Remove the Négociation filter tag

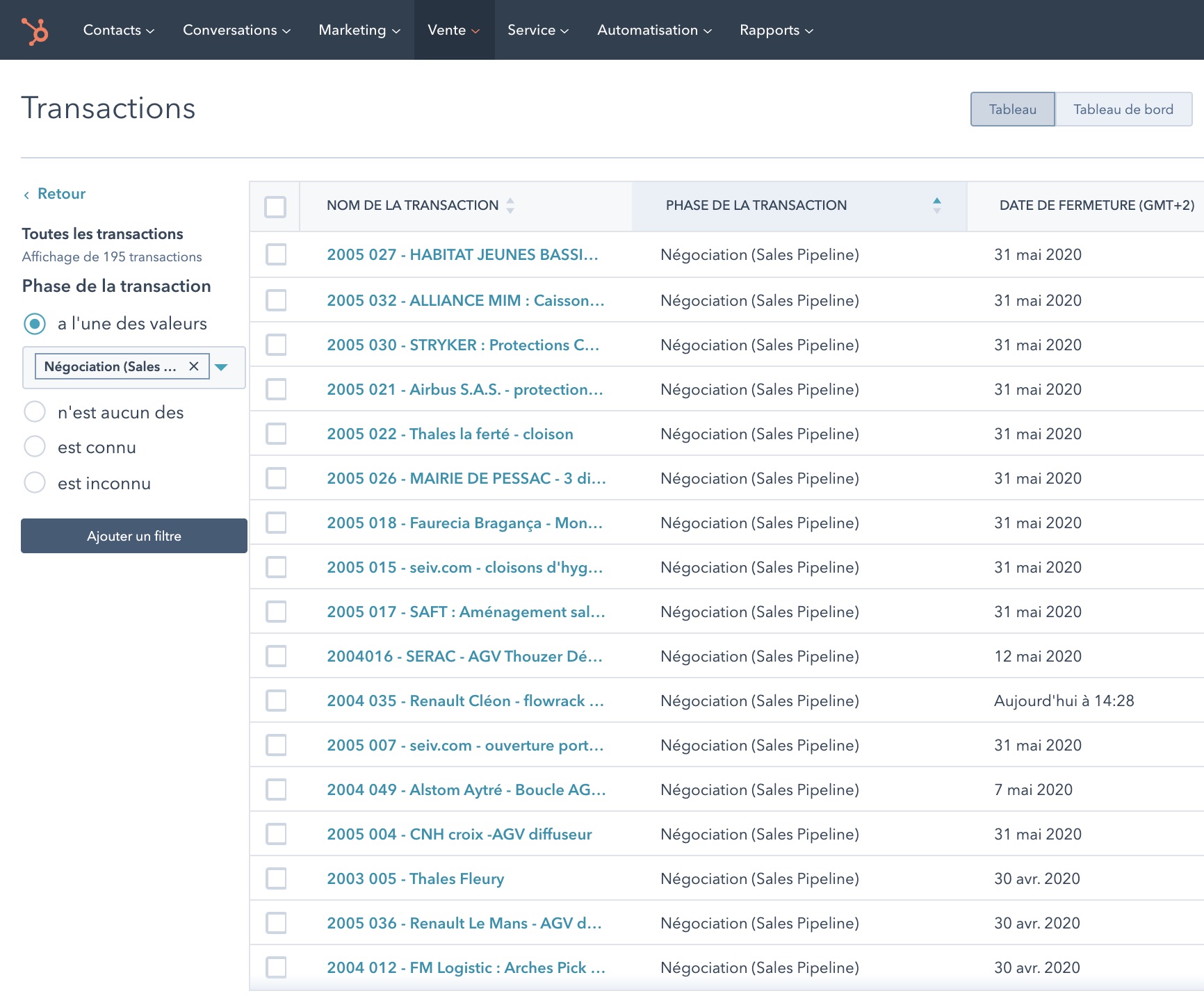coord(194,366)
